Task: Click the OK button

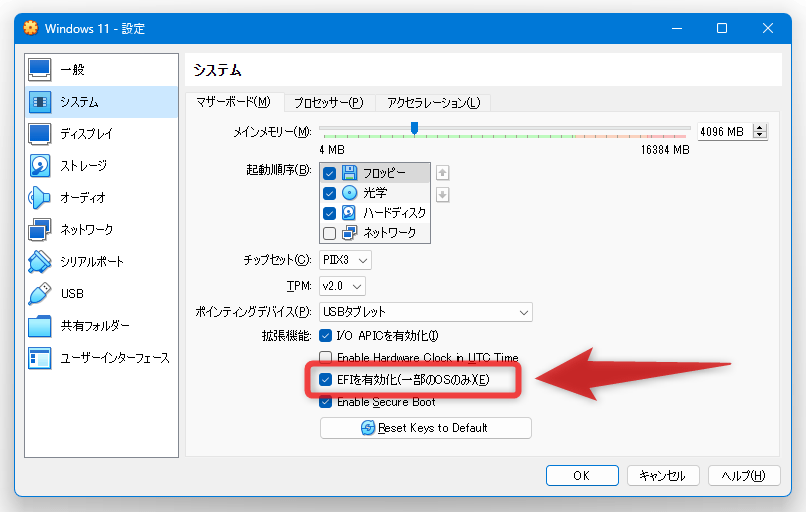Action: point(582,476)
